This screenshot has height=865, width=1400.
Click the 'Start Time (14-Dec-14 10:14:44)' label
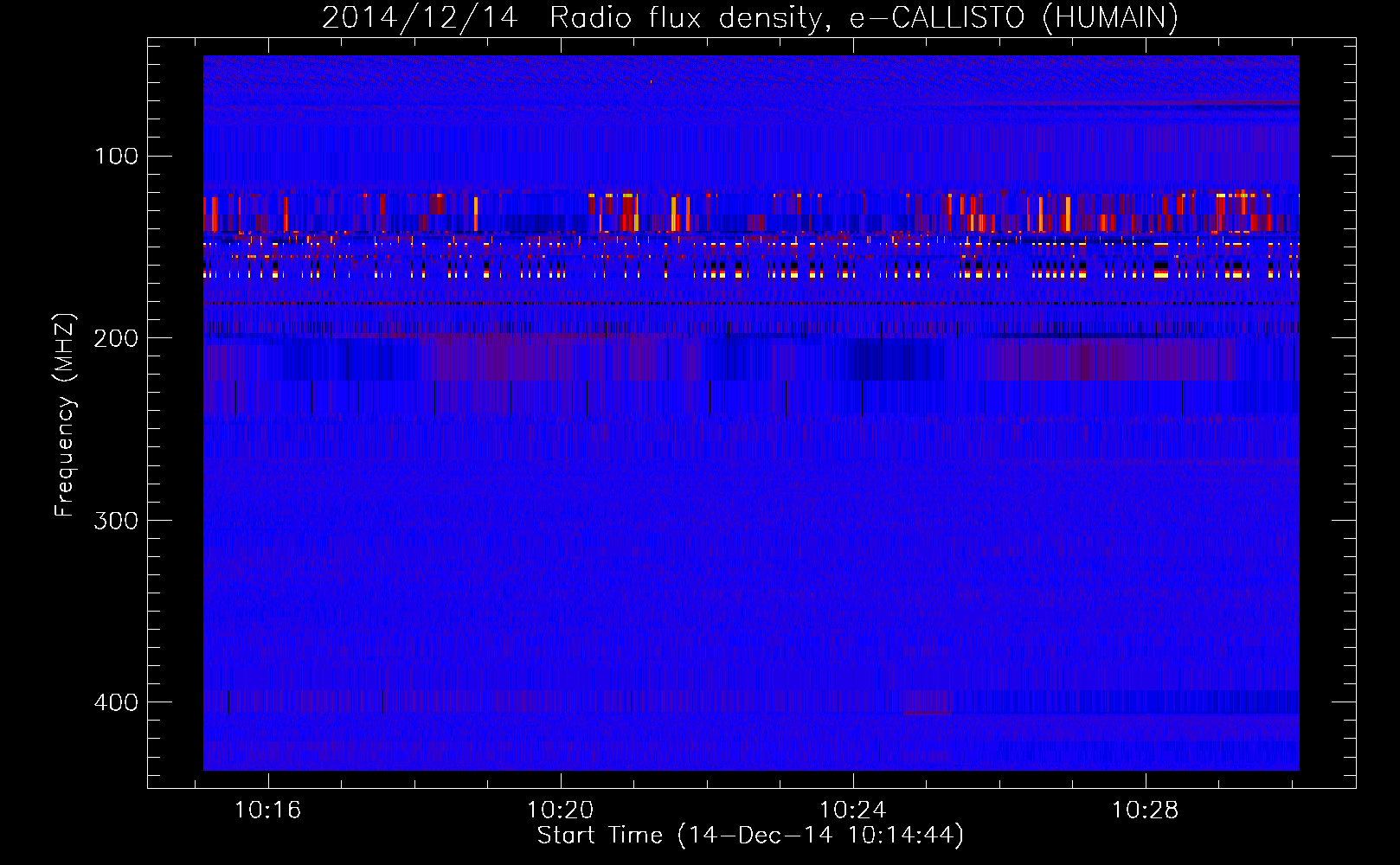pos(750,836)
